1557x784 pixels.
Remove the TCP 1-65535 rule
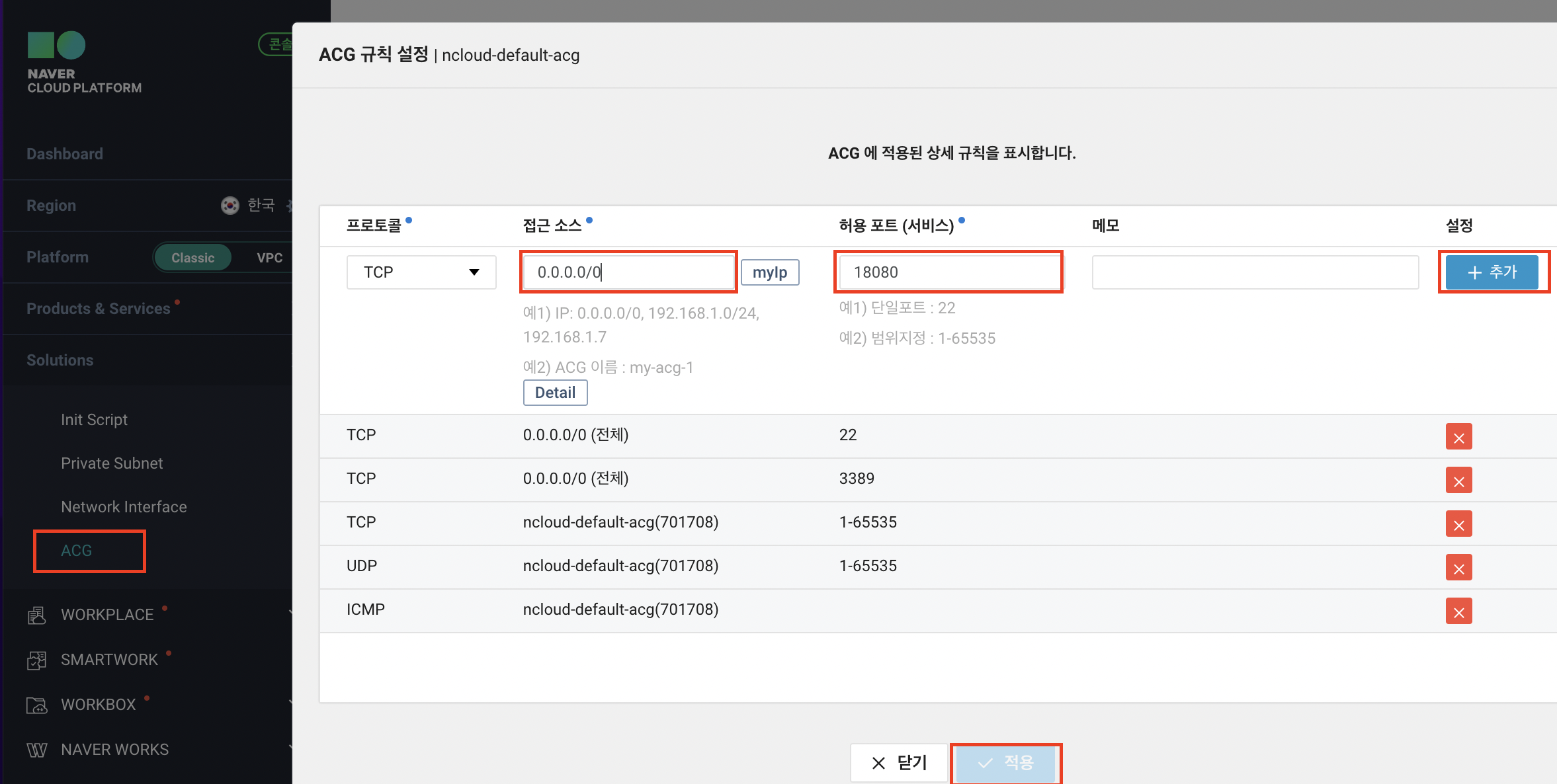tap(1458, 524)
